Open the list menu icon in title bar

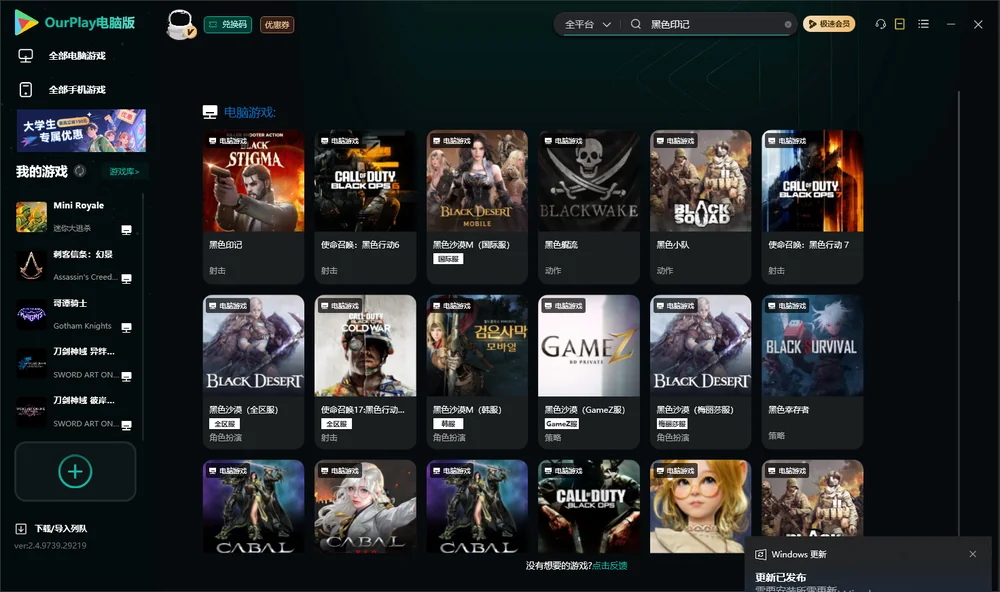click(x=923, y=24)
